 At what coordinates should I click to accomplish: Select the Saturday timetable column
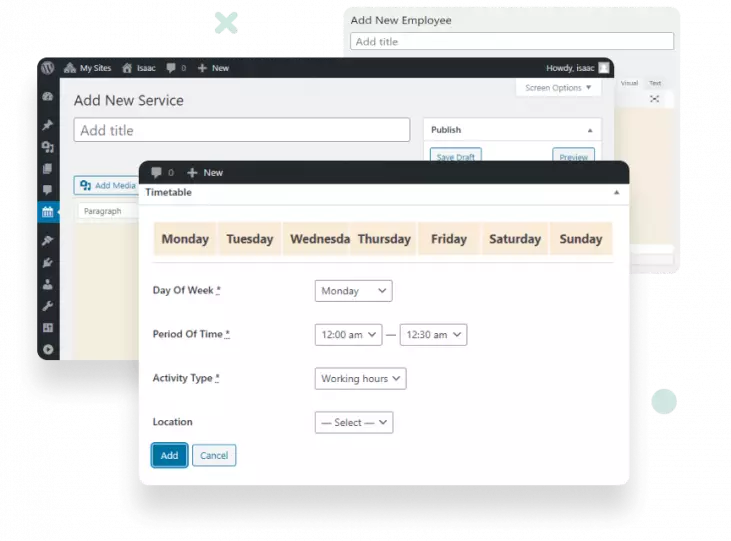click(515, 239)
